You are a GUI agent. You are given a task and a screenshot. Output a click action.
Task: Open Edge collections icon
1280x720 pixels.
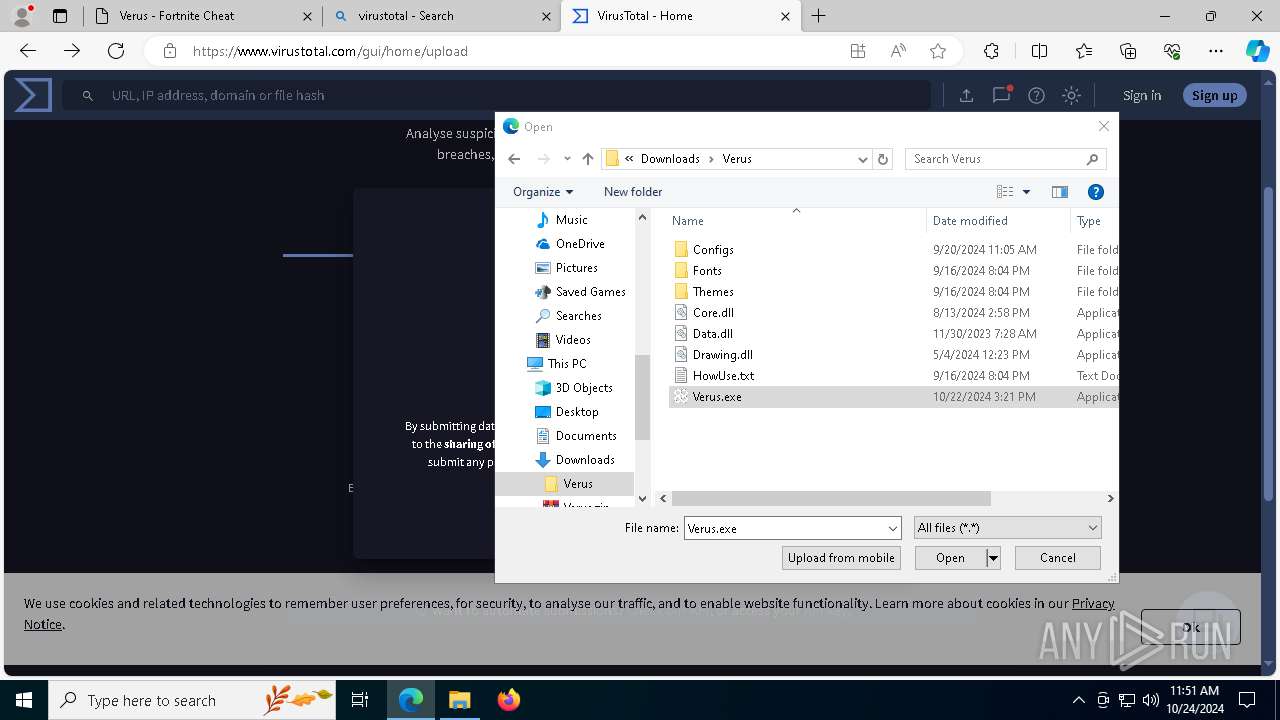click(x=1128, y=51)
